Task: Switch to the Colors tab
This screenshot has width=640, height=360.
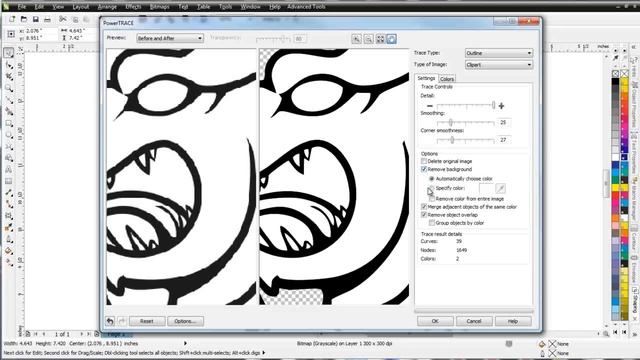Action: point(447,79)
